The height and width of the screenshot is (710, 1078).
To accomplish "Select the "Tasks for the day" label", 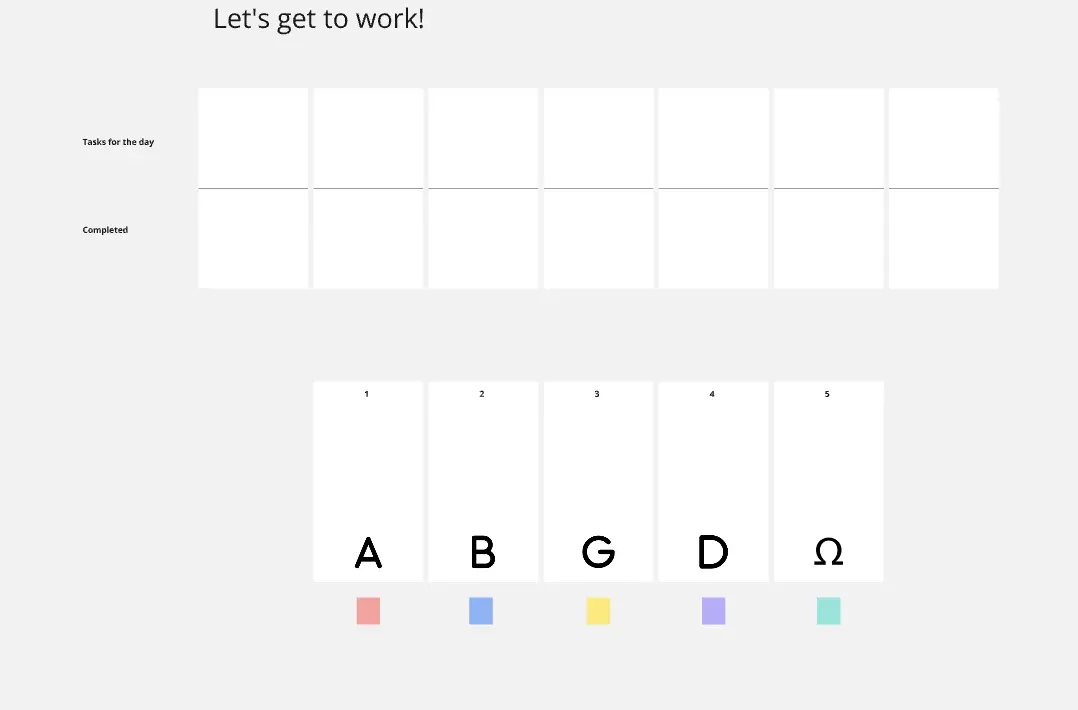I will [118, 142].
